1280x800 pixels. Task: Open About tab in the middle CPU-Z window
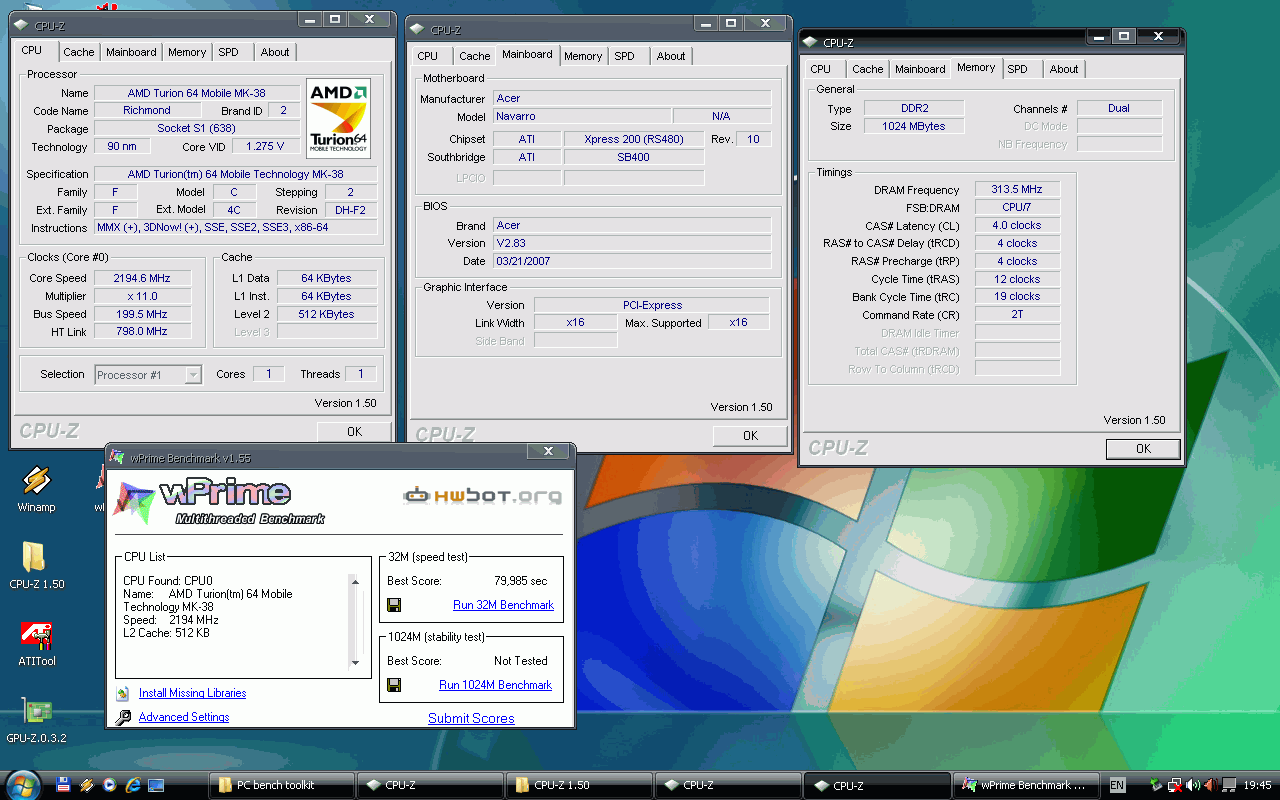coord(671,56)
